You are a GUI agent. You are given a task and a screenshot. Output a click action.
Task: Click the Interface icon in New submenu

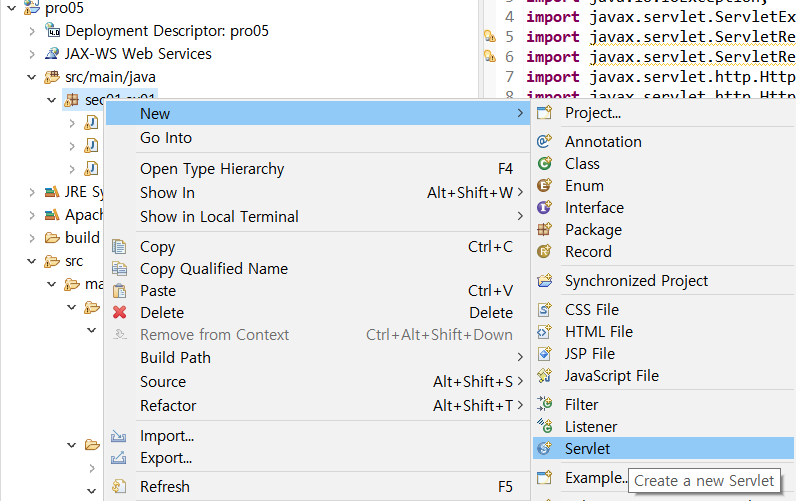click(544, 207)
